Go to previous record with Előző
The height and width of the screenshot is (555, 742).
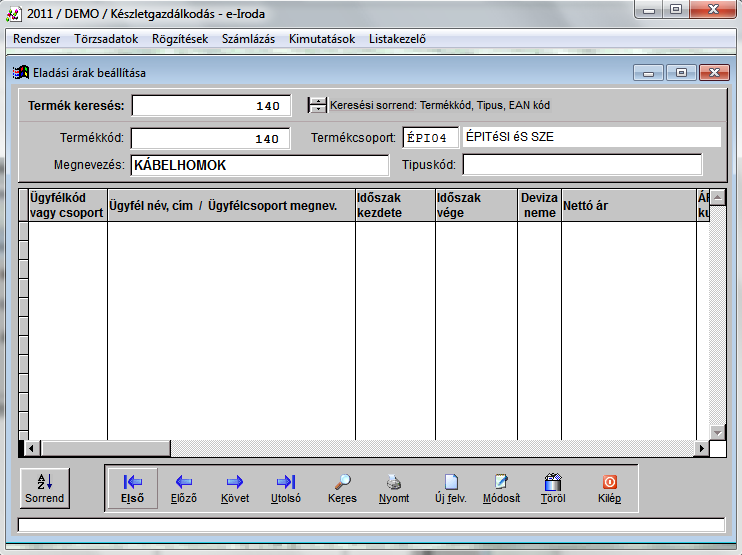point(184,488)
